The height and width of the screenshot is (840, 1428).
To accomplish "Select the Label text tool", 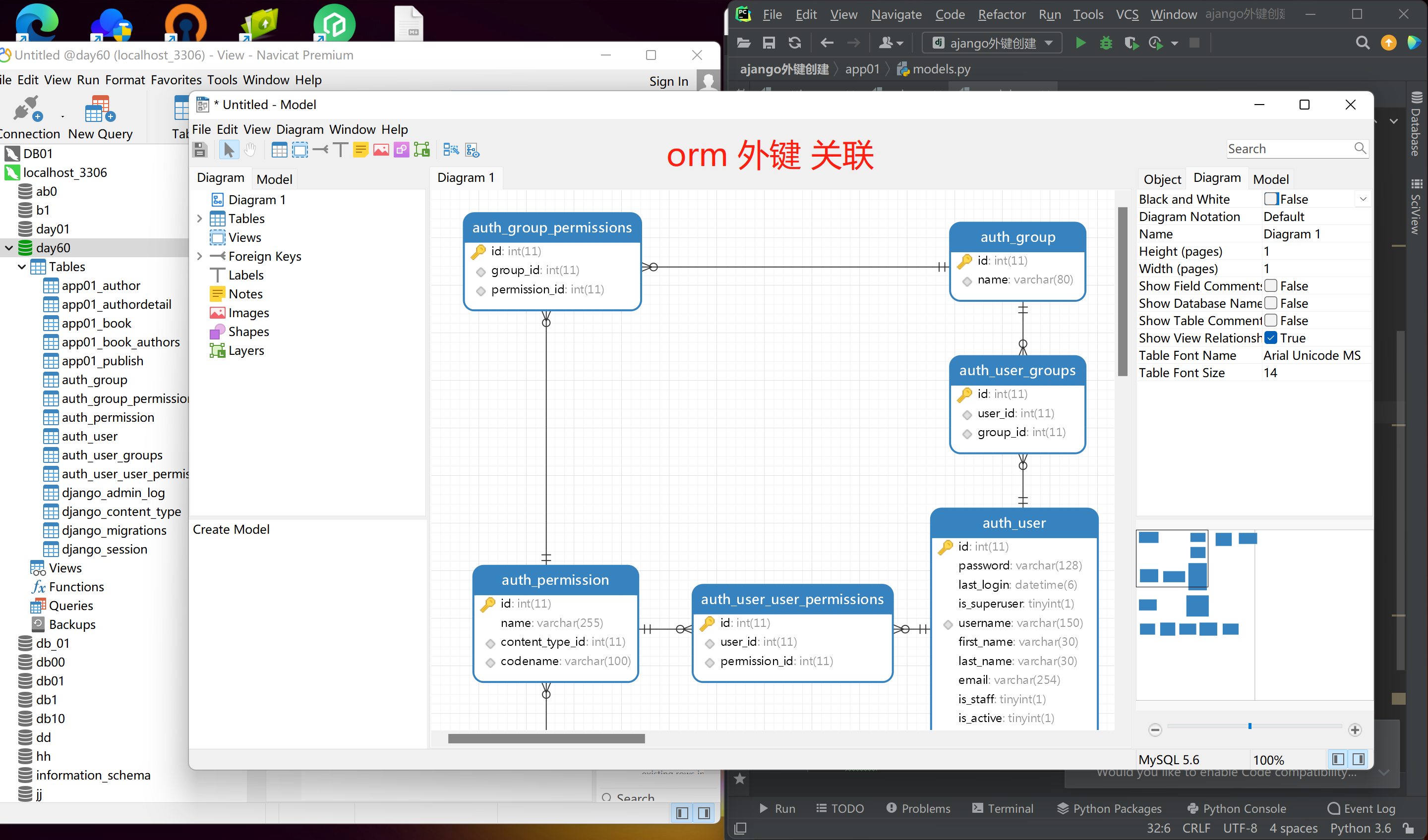I will tap(340, 150).
